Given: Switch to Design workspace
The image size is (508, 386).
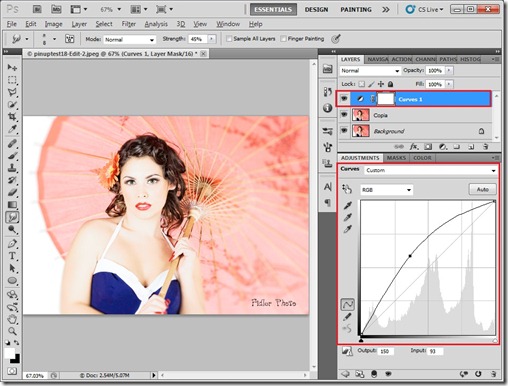Looking at the screenshot, I should pyautogui.click(x=316, y=9).
